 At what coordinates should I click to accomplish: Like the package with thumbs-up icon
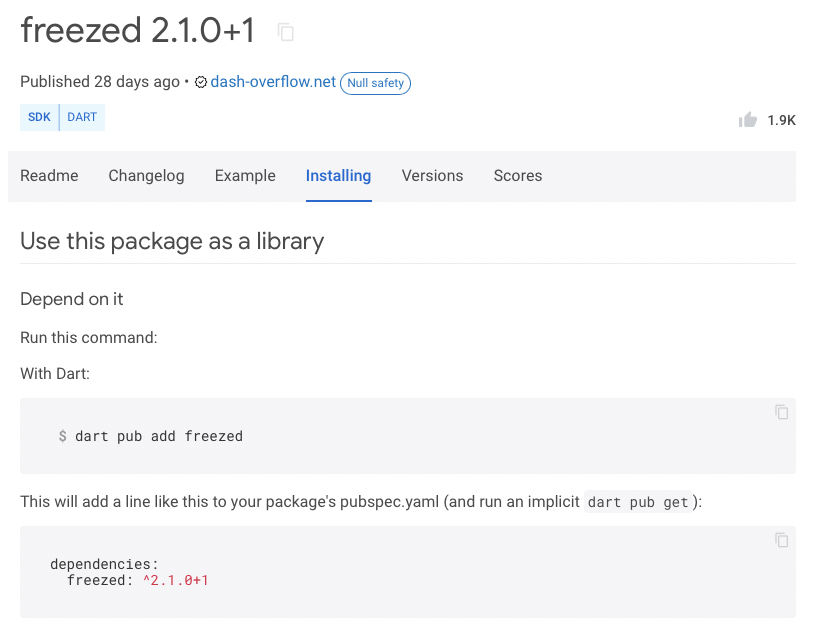click(747, 120)
